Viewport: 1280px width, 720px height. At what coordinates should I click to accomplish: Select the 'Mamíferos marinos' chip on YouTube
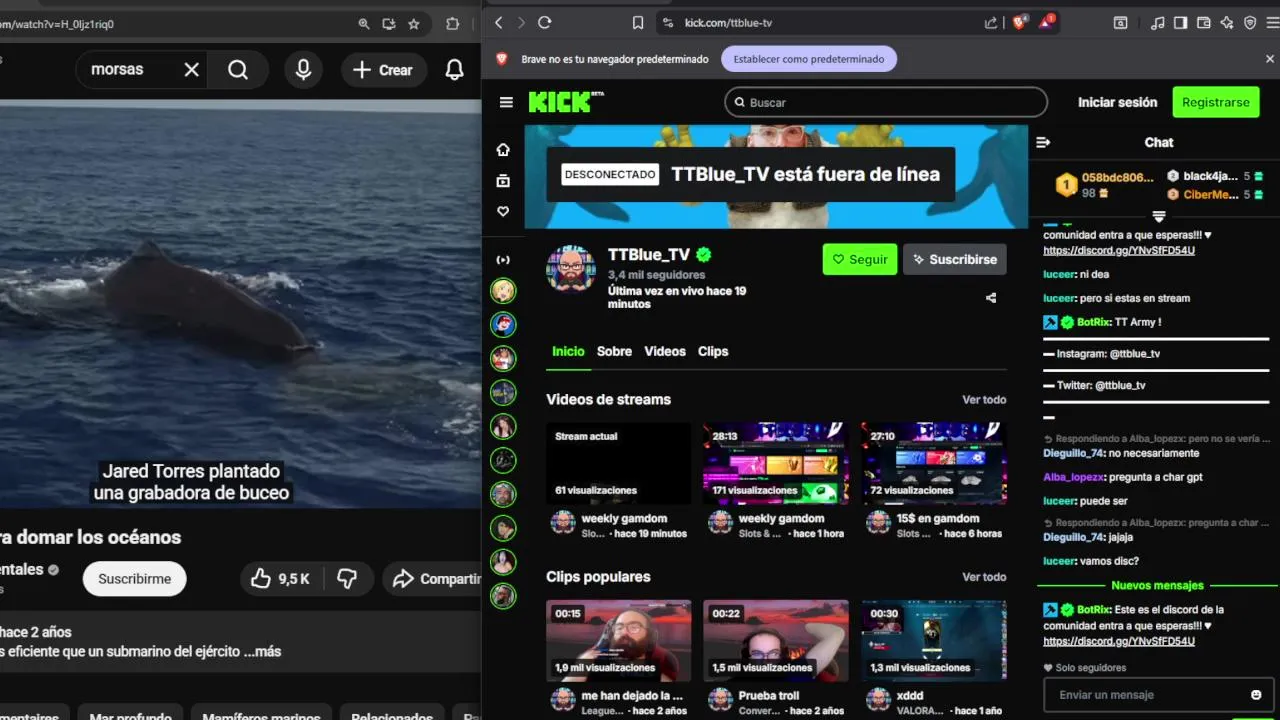261,716
